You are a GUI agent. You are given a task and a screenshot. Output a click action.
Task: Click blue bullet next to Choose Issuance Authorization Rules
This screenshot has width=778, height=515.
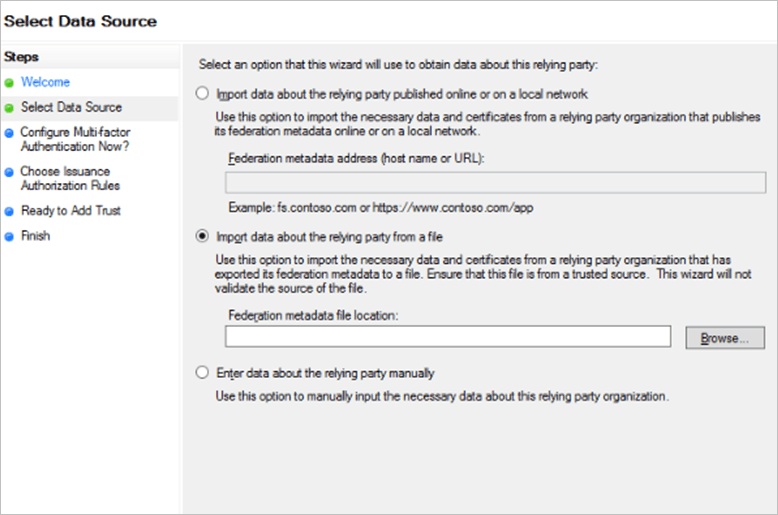coord(9,172)
